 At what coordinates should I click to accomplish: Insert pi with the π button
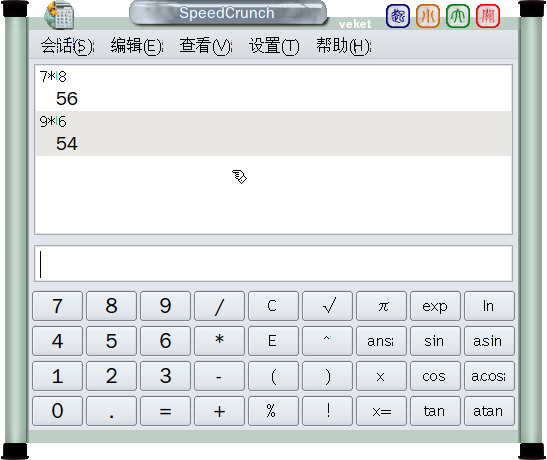click(x=382, y=306)
